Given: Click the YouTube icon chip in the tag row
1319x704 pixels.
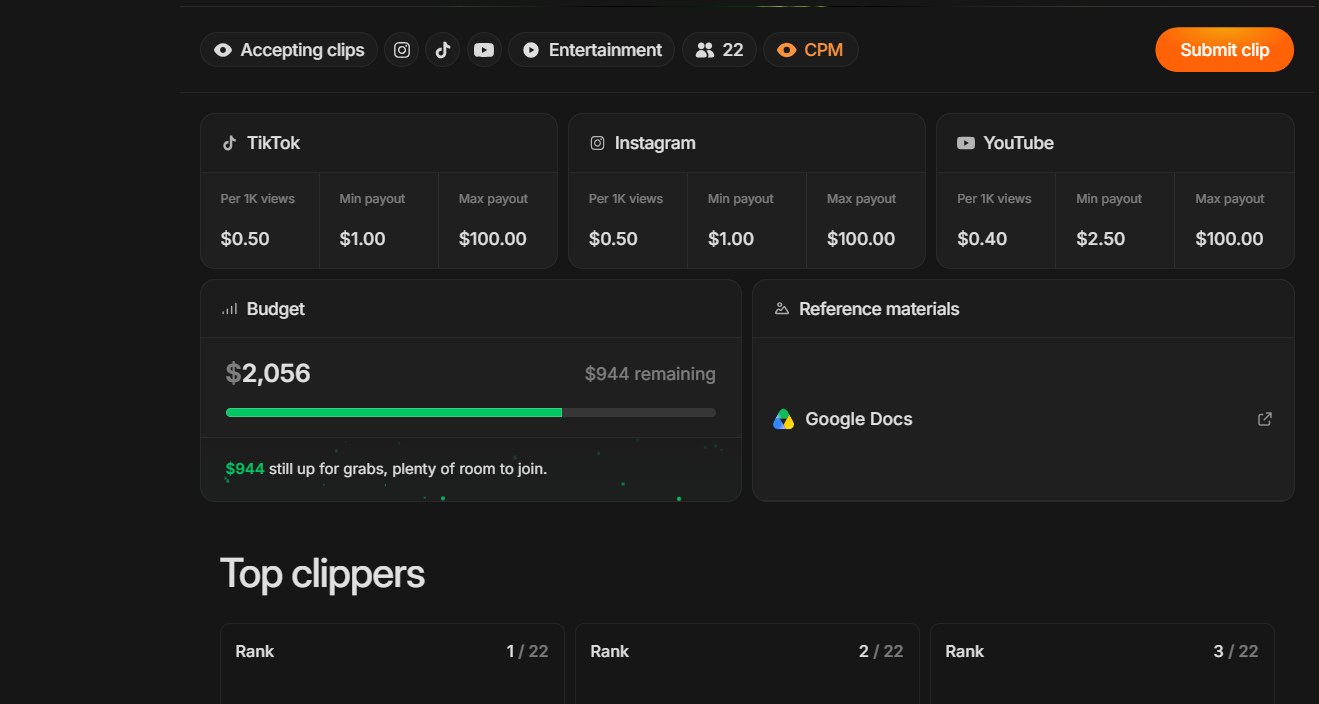Looking at the screenshot, I should pos(484,50).
